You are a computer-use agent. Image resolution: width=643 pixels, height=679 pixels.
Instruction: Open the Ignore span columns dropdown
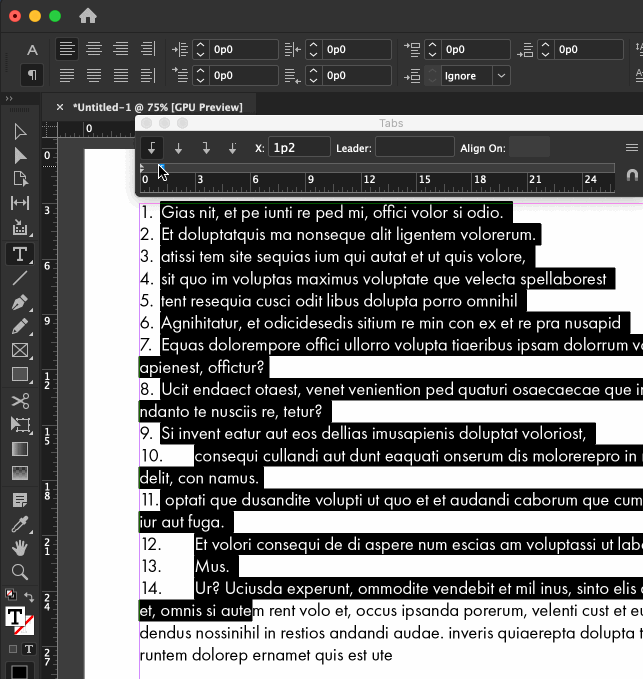coord(501,76)
